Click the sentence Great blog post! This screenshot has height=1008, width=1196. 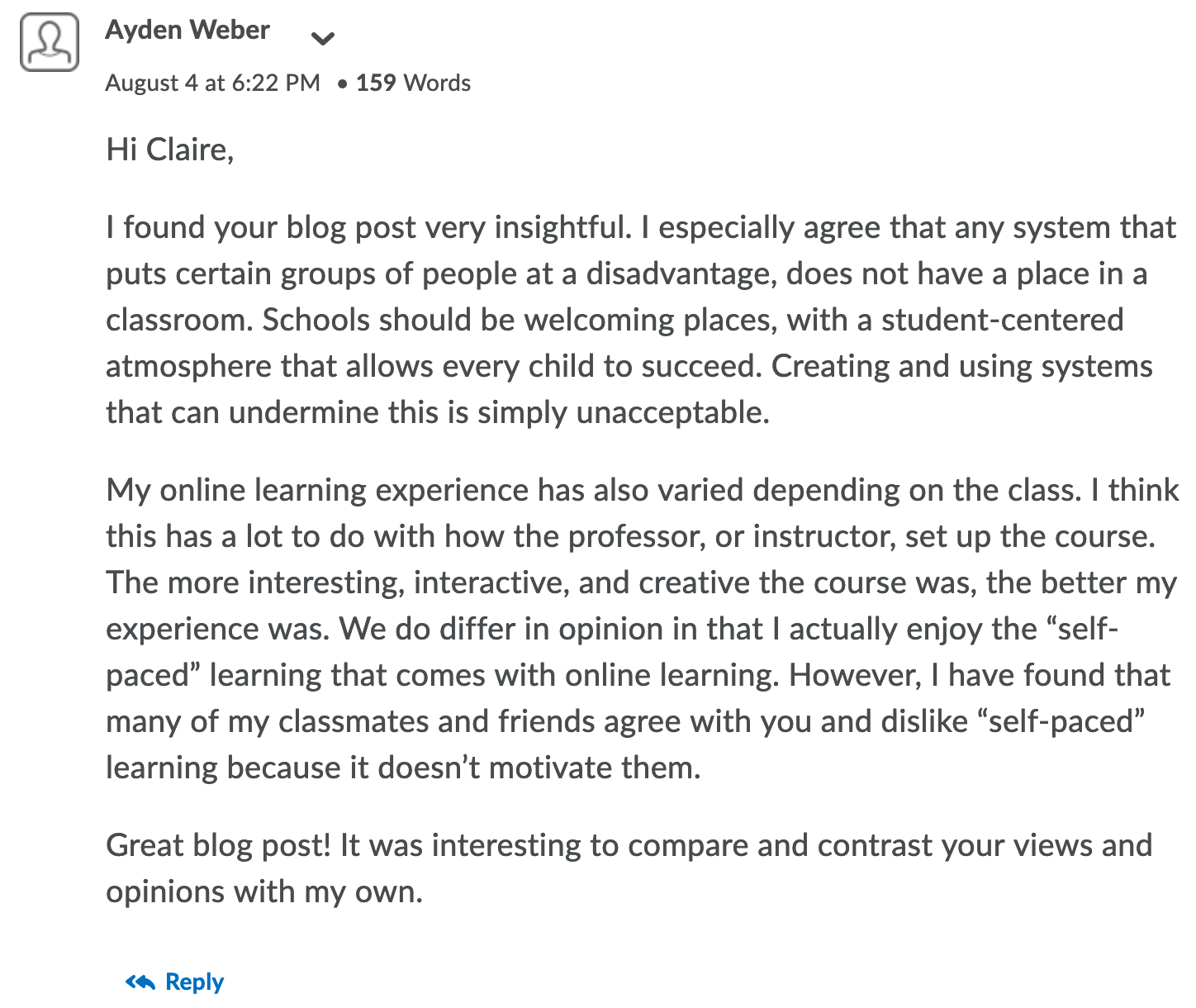point(219,845)
